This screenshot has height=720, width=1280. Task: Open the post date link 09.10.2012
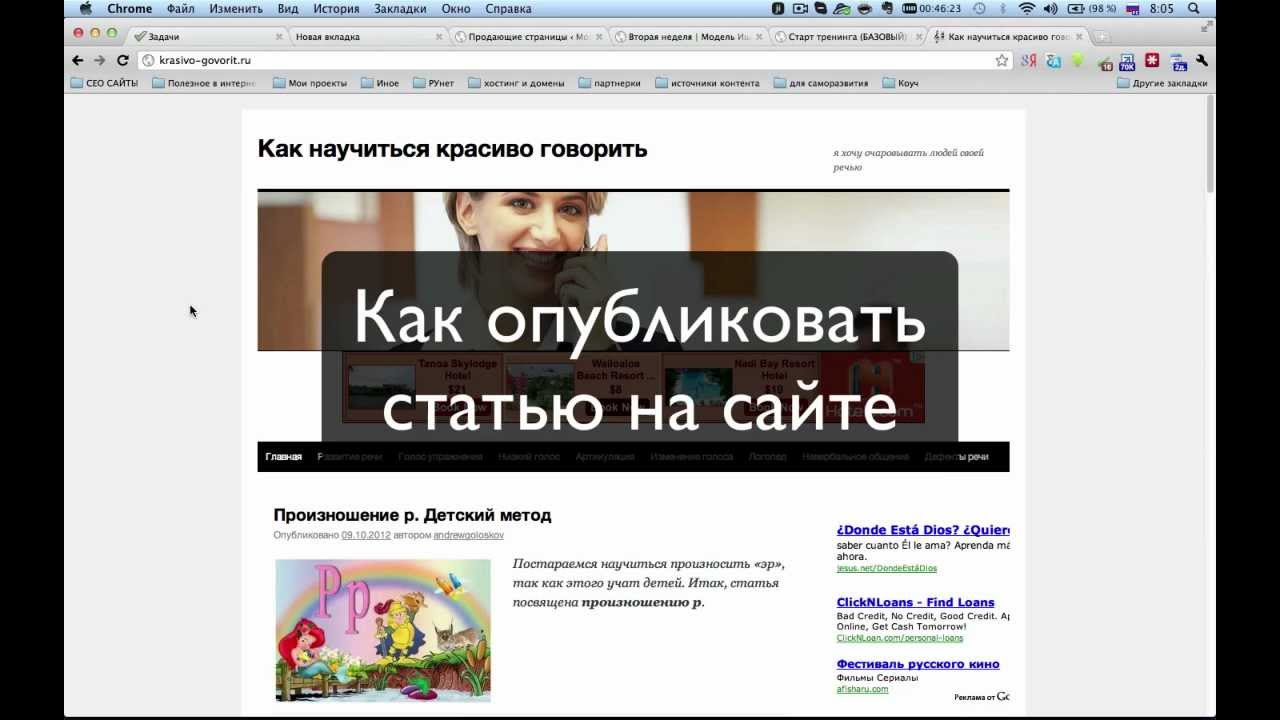(366, 535)
